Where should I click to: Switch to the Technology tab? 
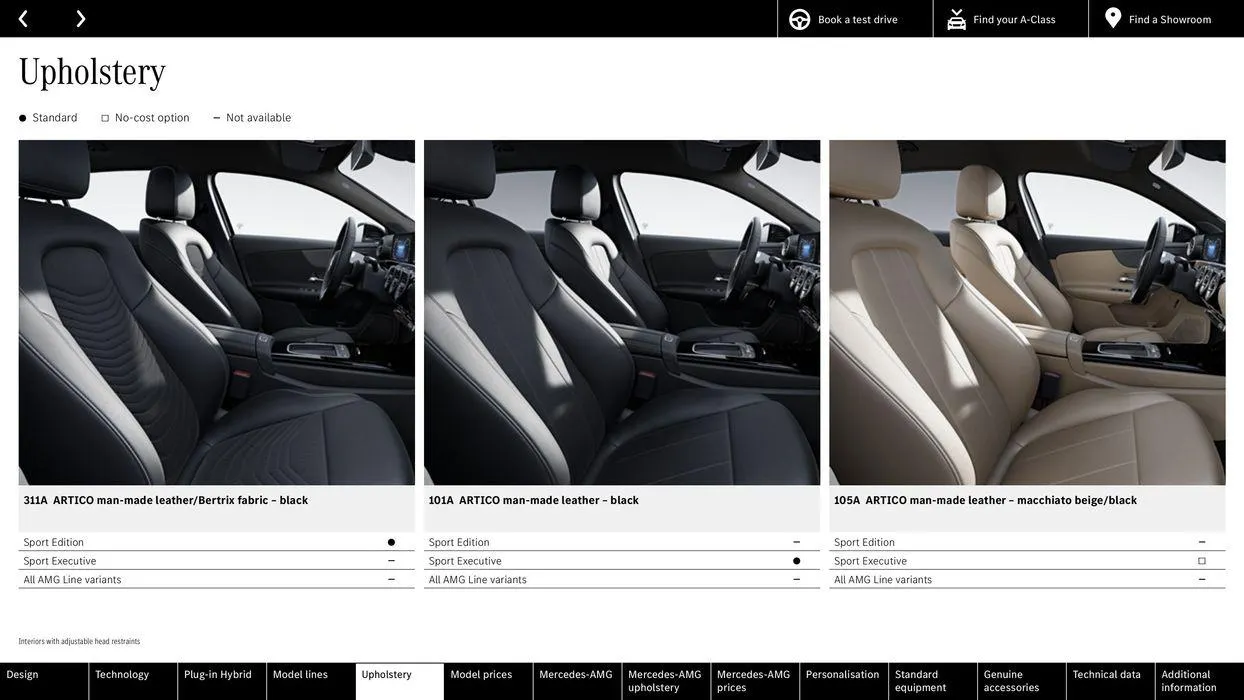click(122, 675)
